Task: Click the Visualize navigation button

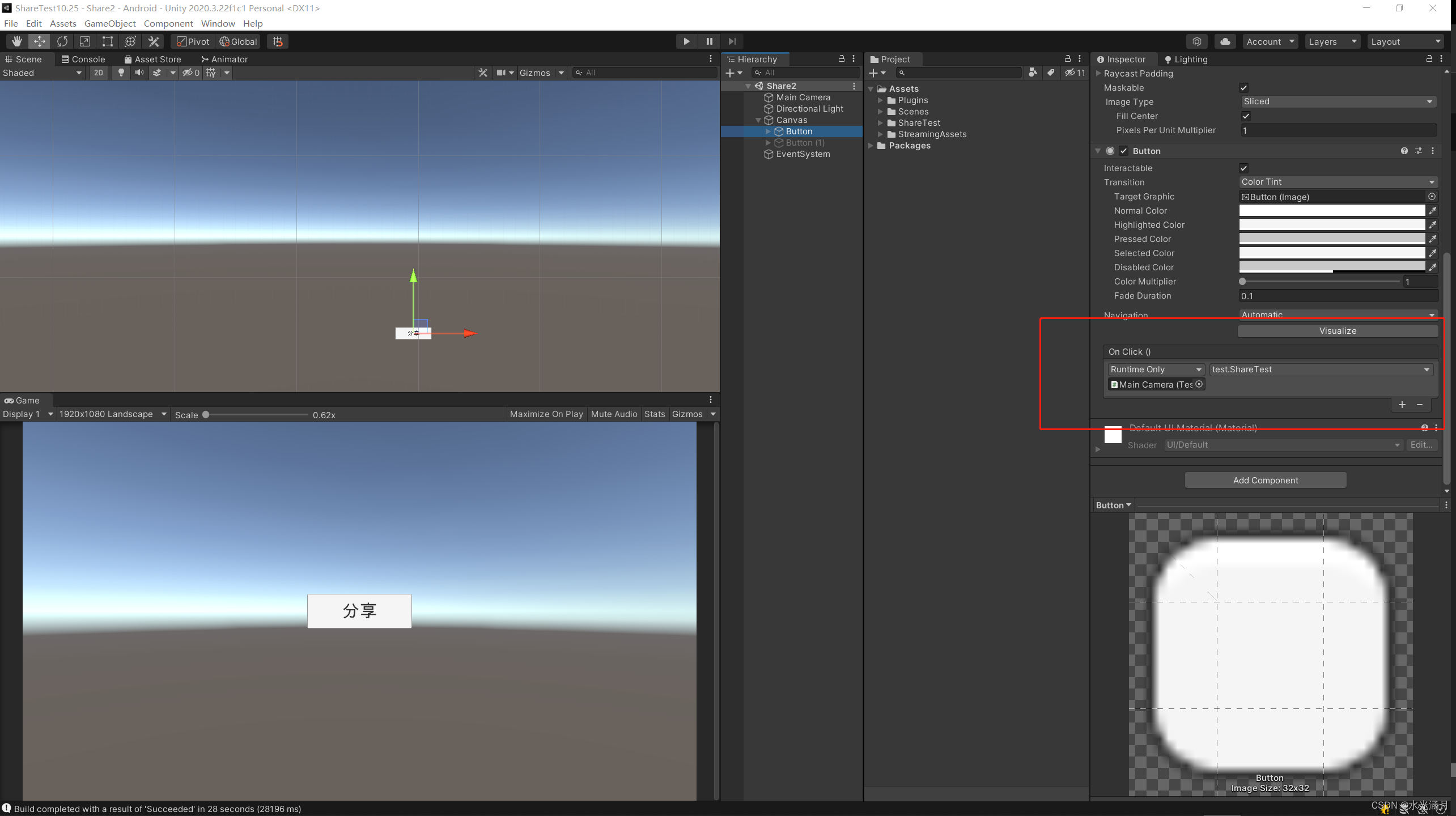Action: 1338,331
